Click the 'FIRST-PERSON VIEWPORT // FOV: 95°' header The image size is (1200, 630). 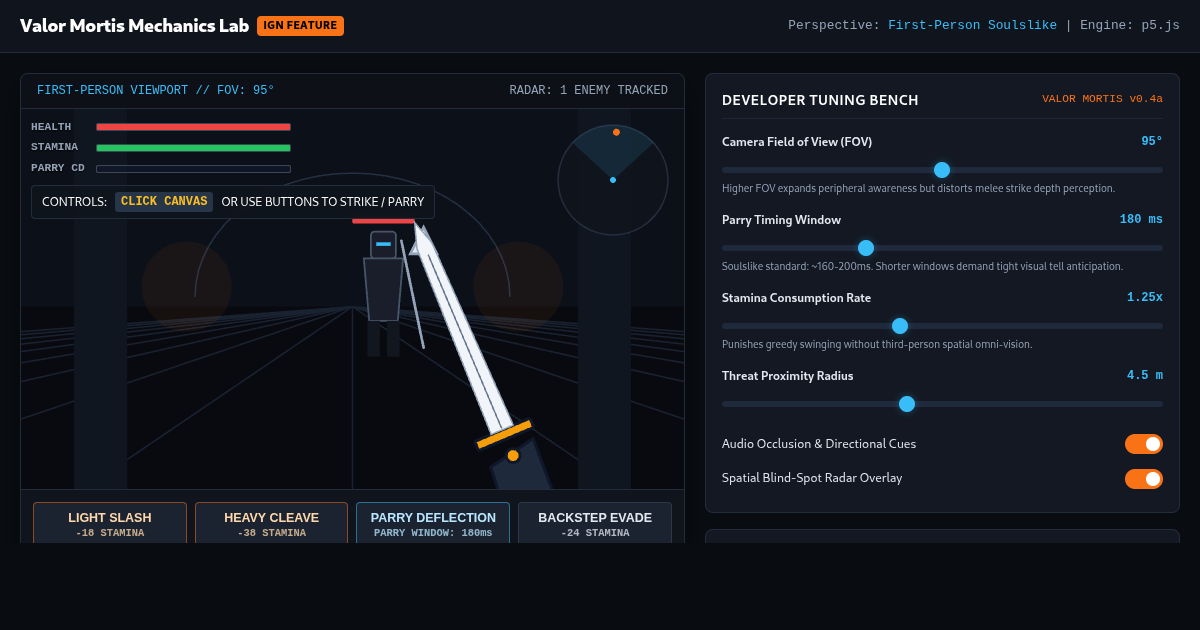[156, 91]
